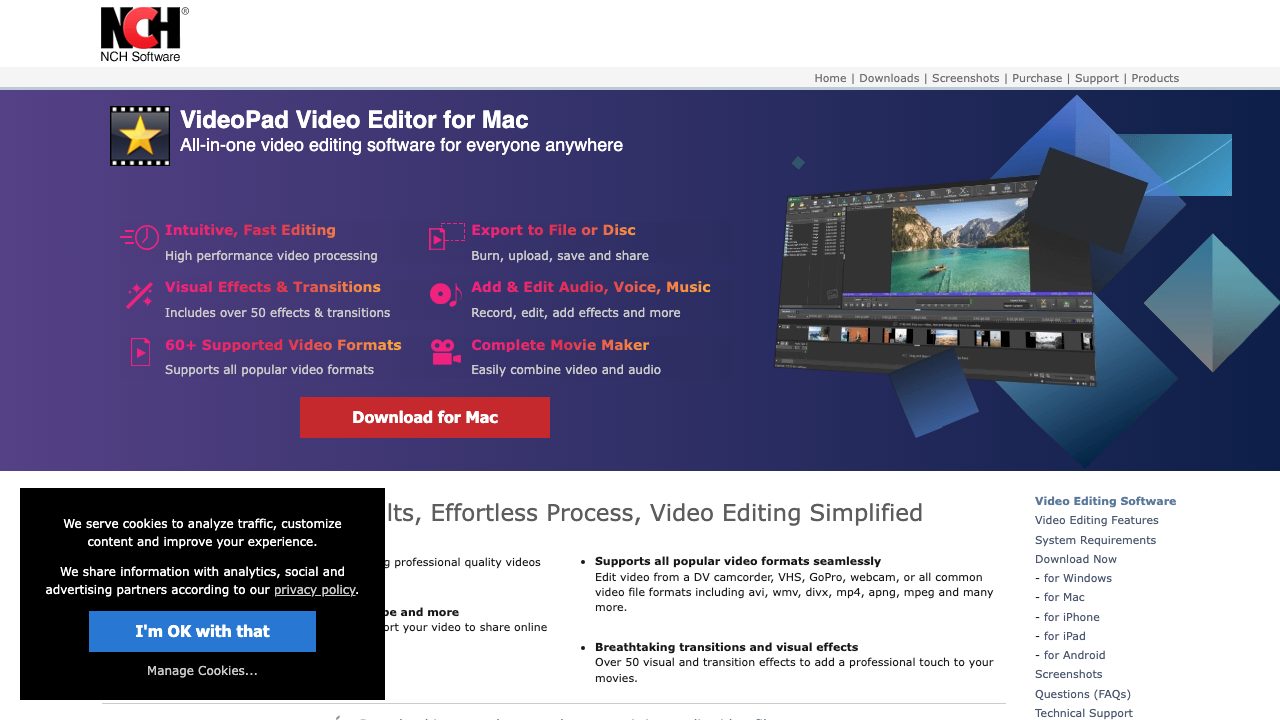Viewport: 1280px width, 720px height.
Task: Click the Complete Movie Maker camera icon
Action: [x=446, y=352]
